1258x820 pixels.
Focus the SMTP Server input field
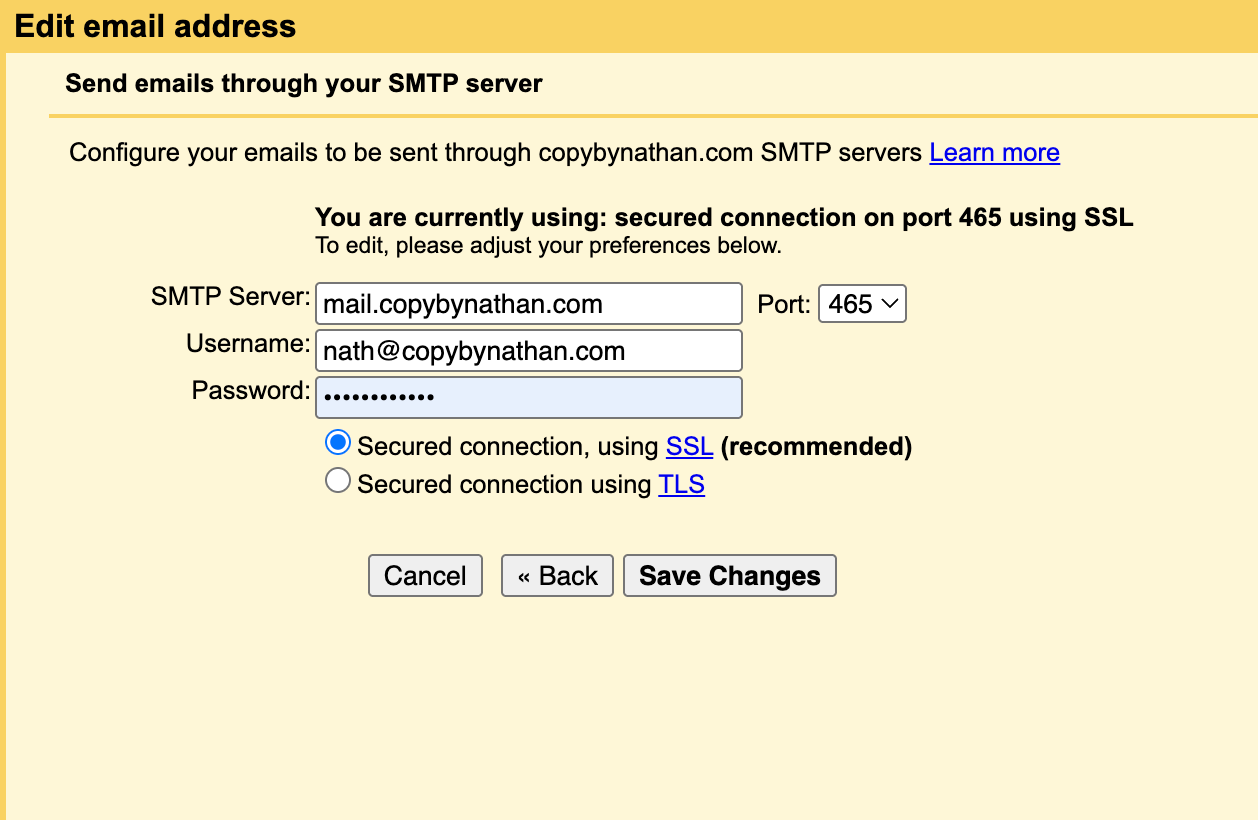coord(529,304)
